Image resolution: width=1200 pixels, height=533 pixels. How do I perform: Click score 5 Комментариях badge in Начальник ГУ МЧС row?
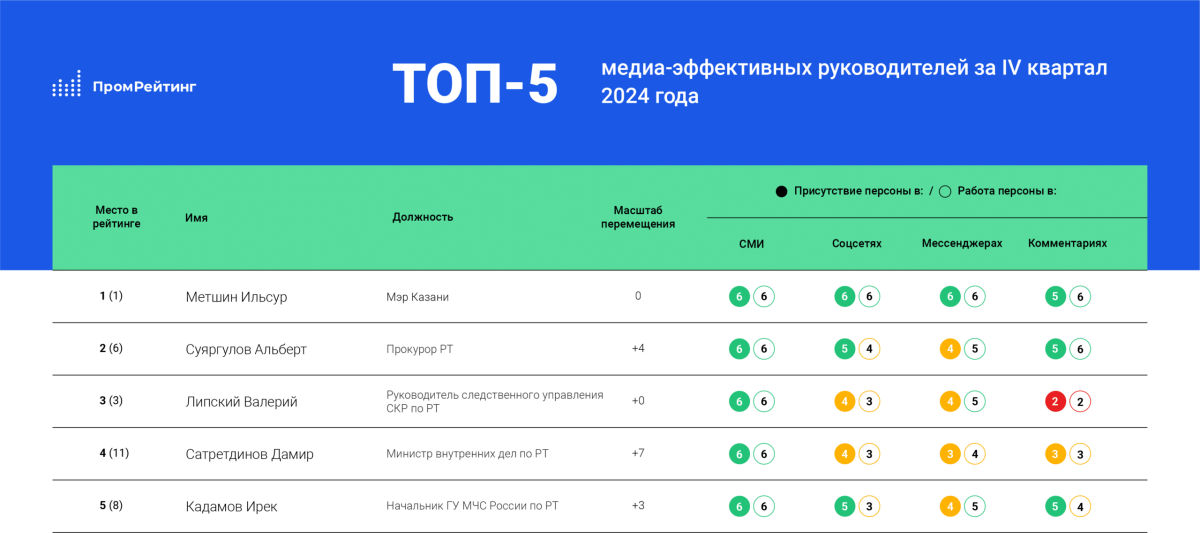pyautogui.click(x=1054, y=507)
